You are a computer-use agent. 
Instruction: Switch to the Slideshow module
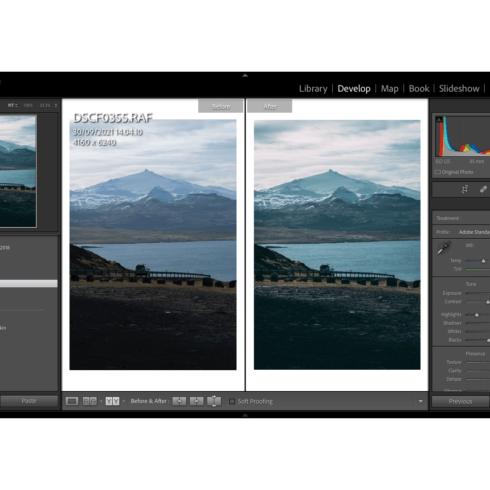[459, 89]
